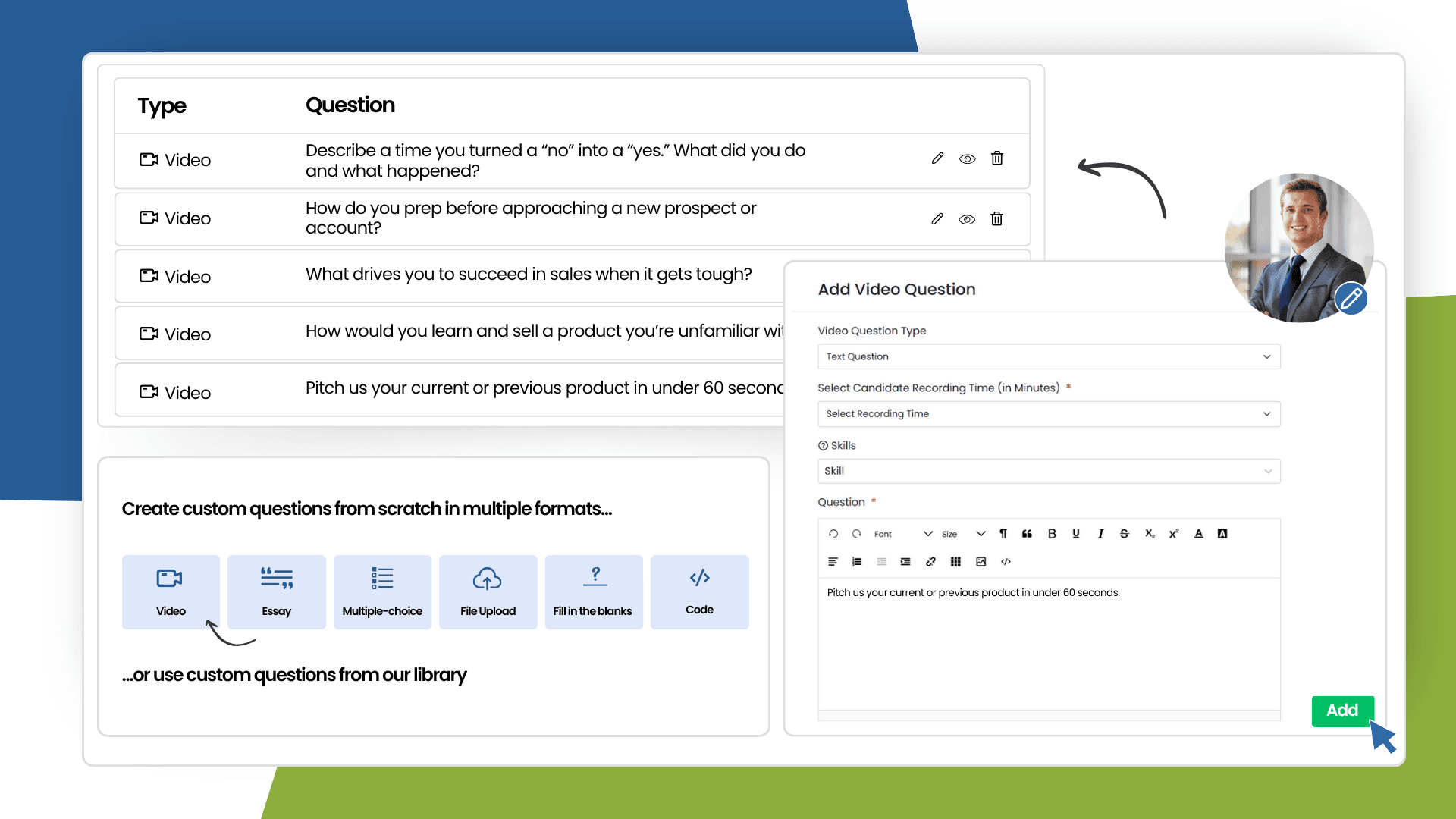Image resolution: width=1456 pixels, height=819 pixels.
Task: Toggle bold formatting in the editor
Action: (1052, 533)
